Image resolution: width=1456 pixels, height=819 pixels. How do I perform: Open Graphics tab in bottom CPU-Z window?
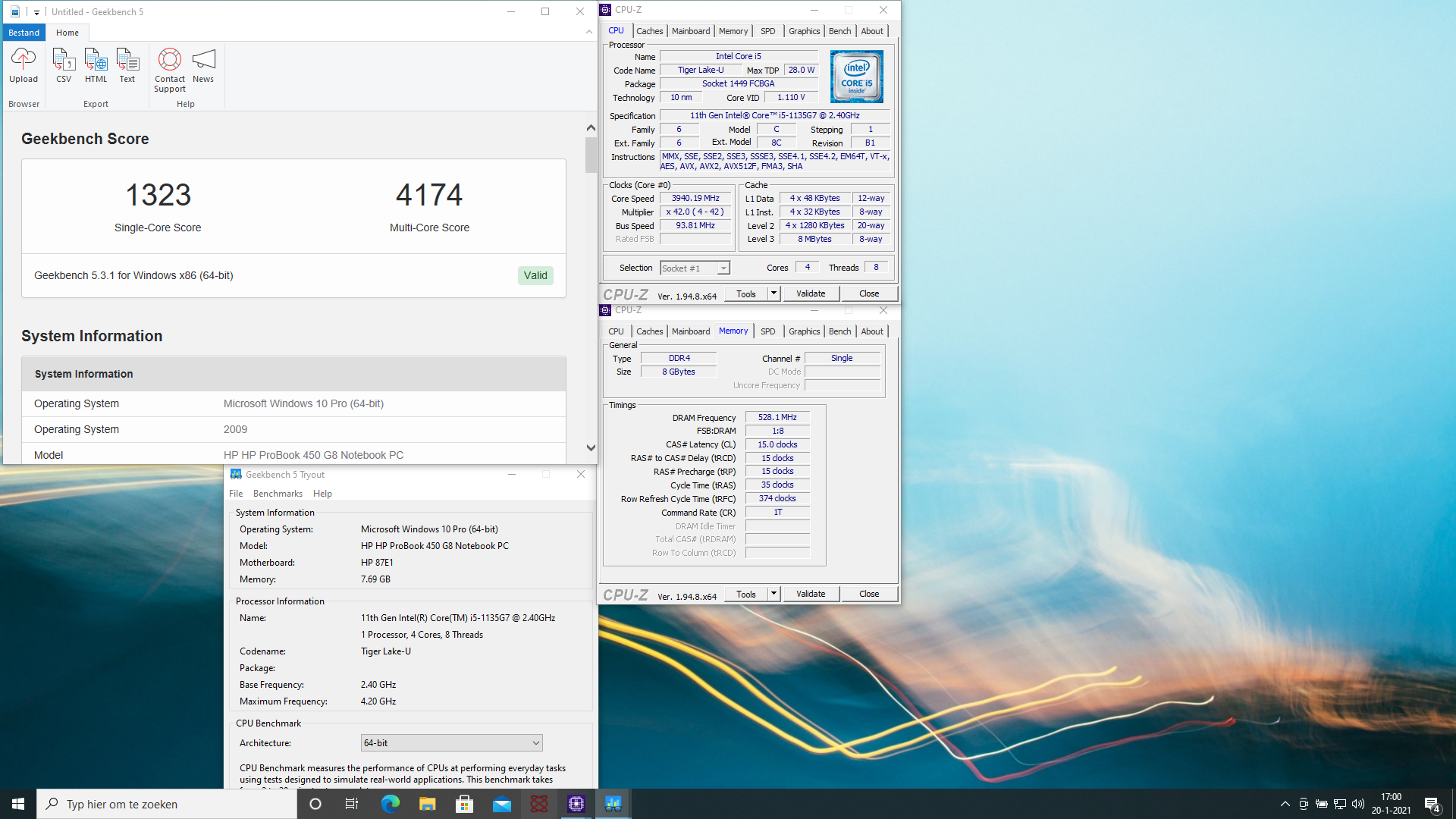(x=805, y=331)
